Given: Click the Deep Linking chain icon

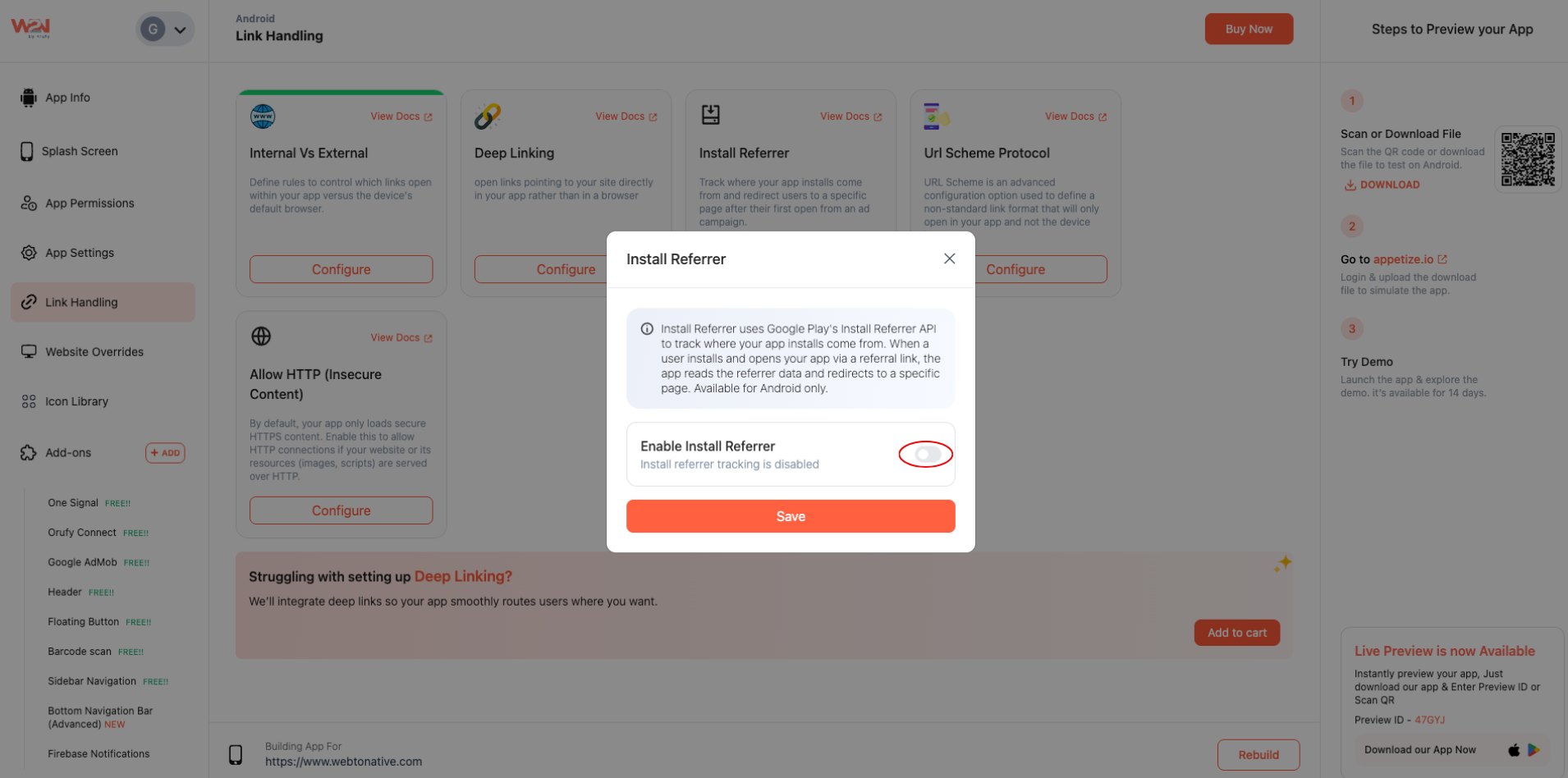Looking at the screenshot, I should 485,116.
